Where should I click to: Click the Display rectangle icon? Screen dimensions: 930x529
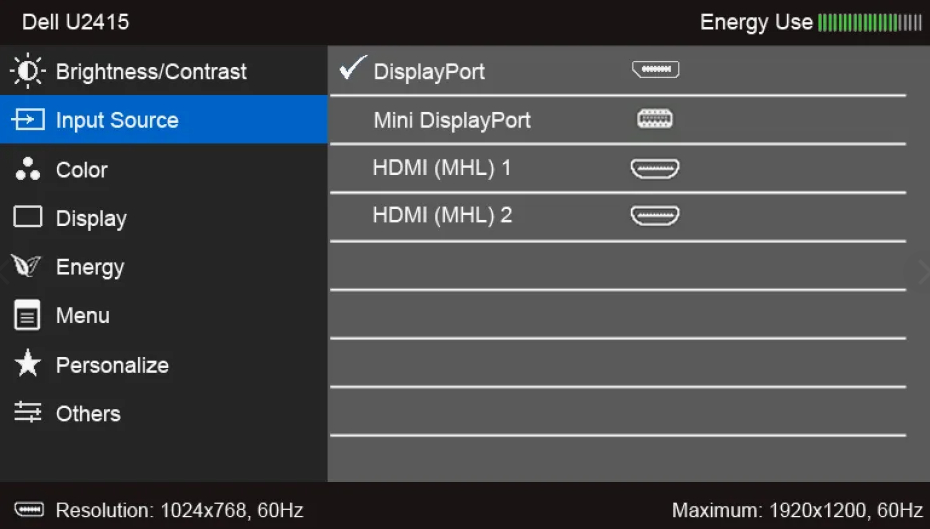coord(28,218)
